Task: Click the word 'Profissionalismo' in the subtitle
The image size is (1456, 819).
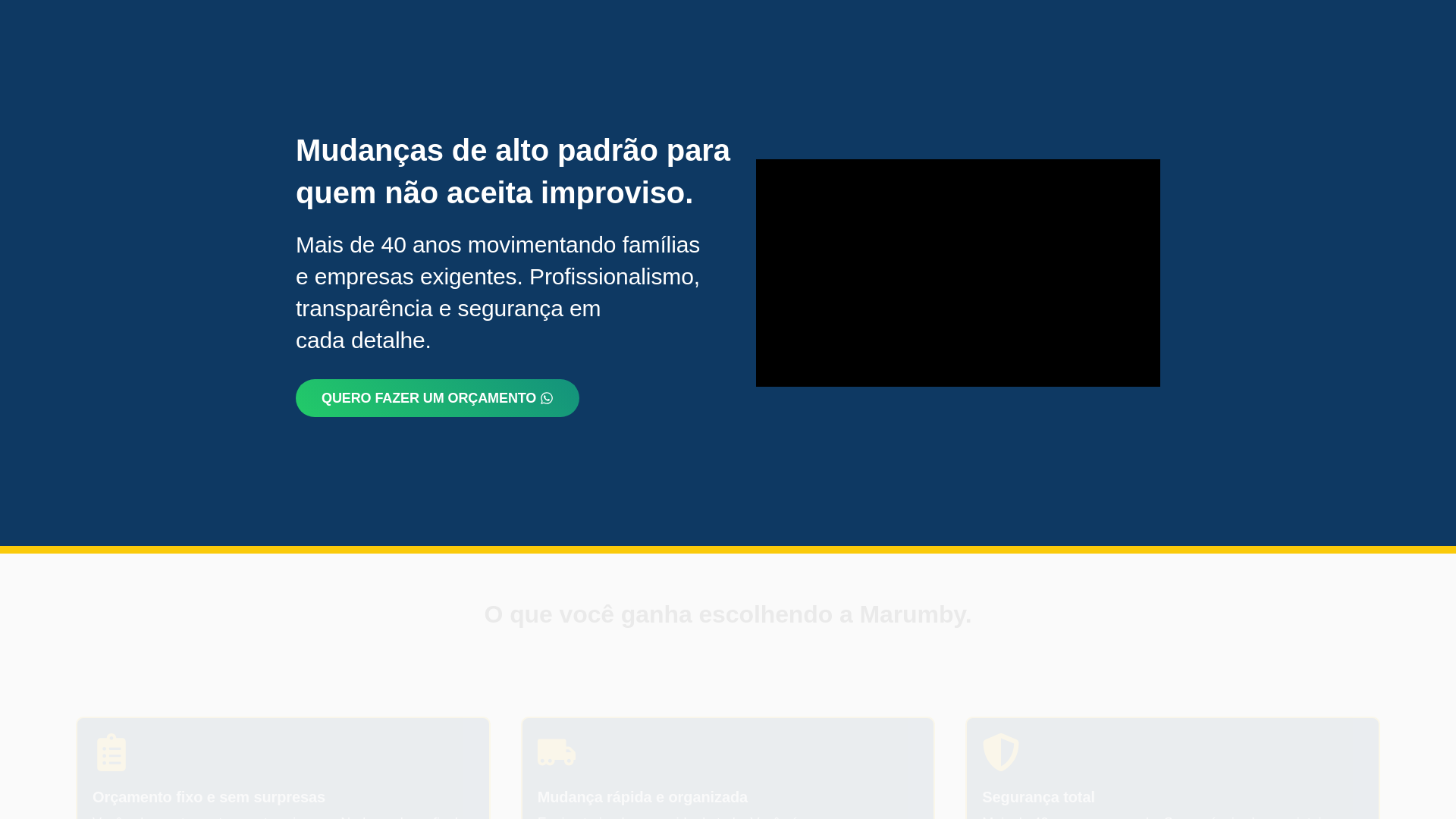Action: pos(611,277)
